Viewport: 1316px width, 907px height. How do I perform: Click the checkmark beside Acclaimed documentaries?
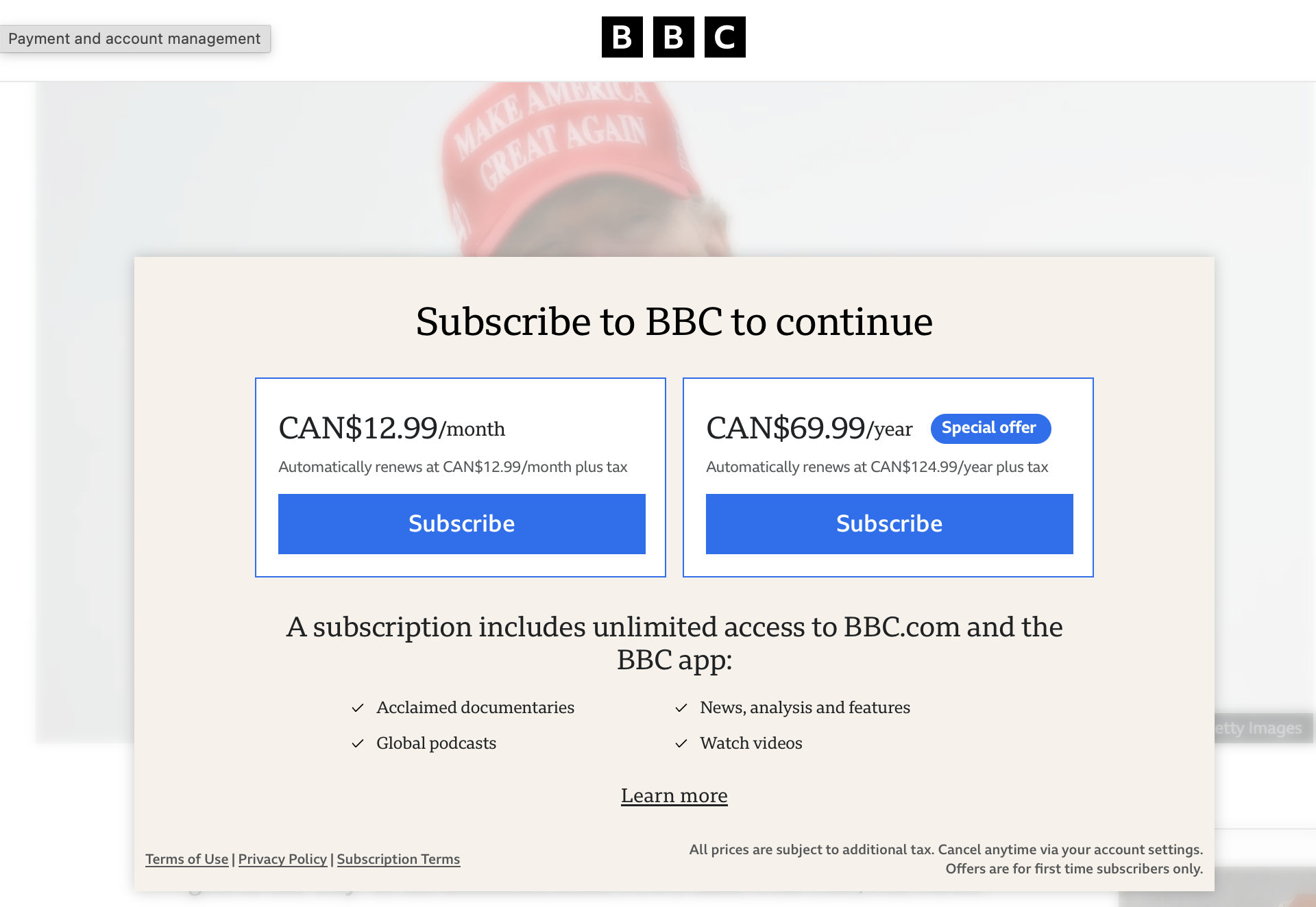pyautogui.click(x=358, y=708)
